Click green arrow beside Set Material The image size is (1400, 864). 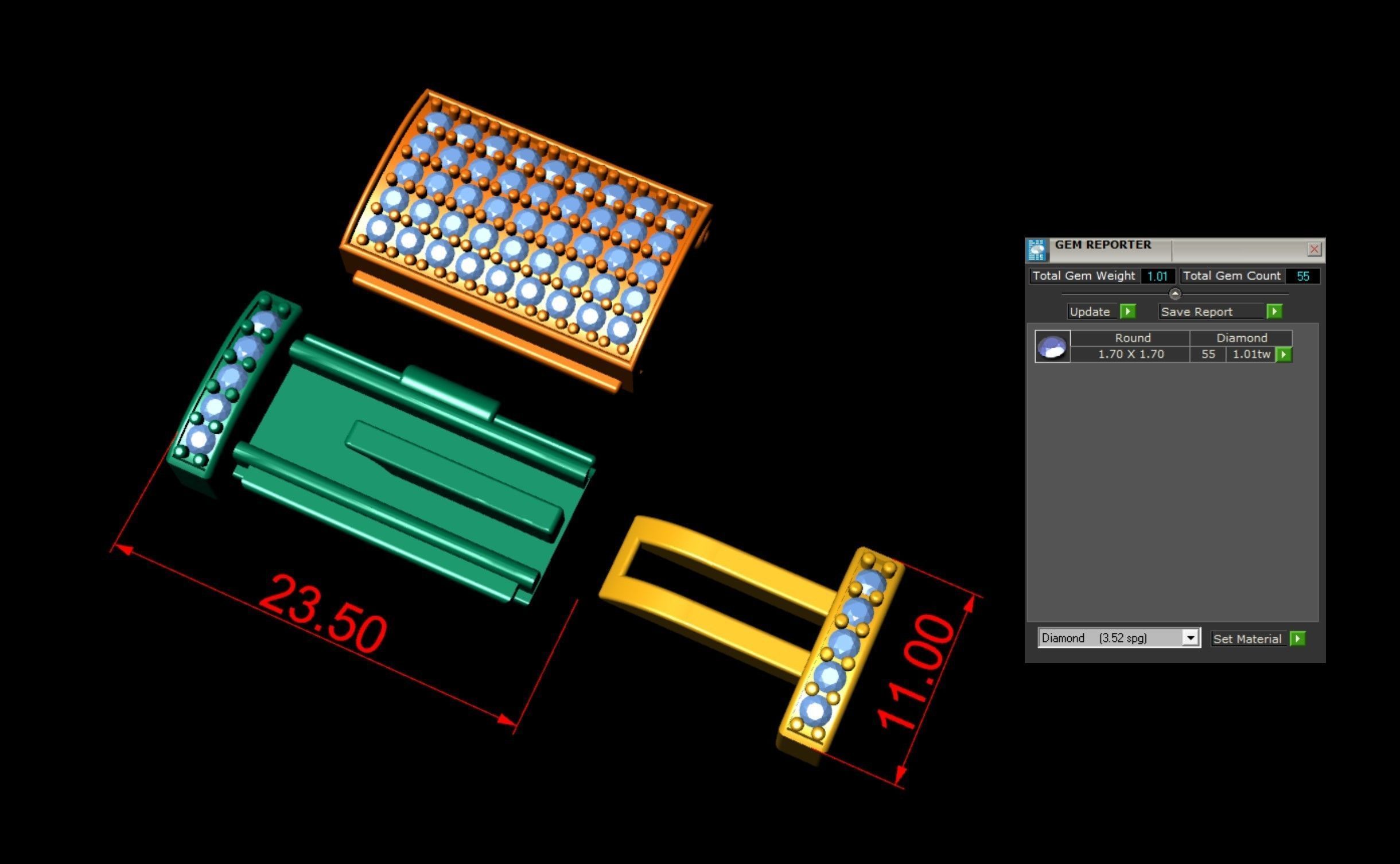(1297, 639)
